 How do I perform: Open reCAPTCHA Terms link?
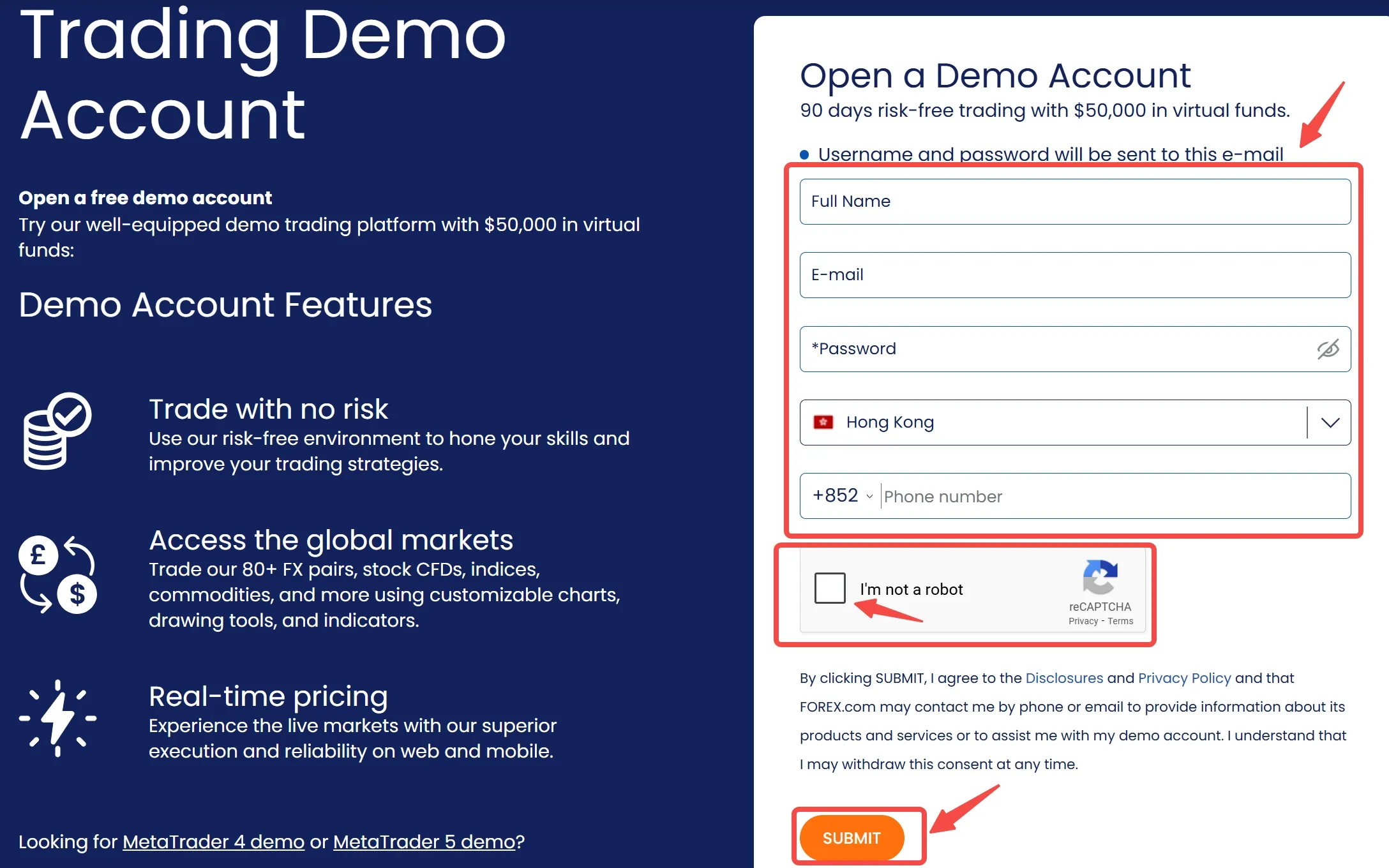point(1120,621)
